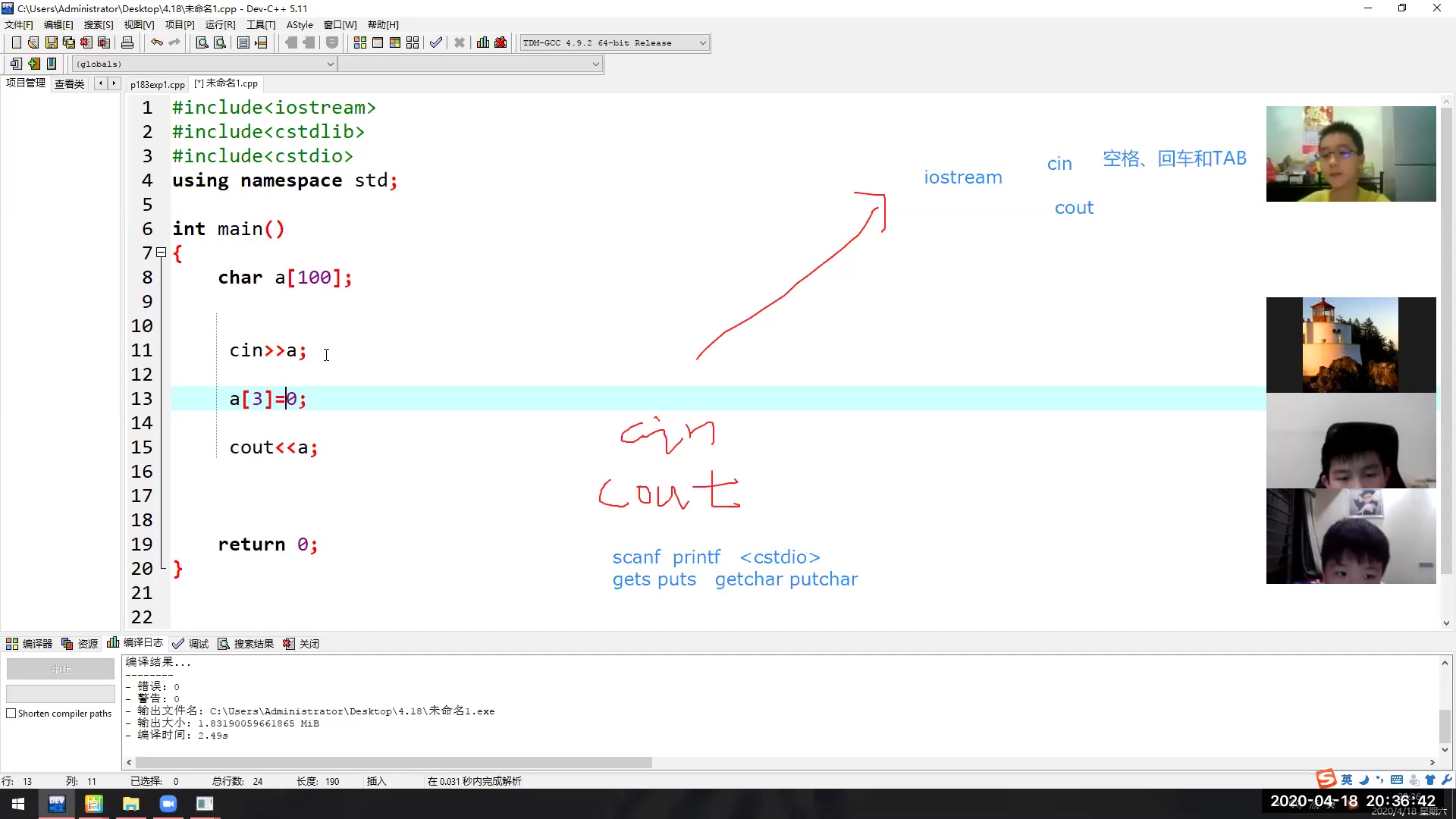Open the 调试 debug panel tab
Image resolution: width=1456 pixels, height=819 pixels.
190,643
